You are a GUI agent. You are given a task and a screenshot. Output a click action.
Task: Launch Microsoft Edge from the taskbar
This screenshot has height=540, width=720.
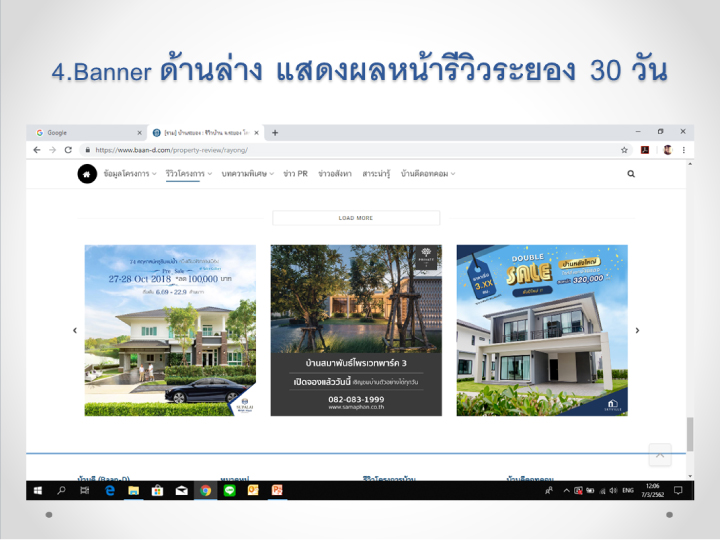point(110,491)
